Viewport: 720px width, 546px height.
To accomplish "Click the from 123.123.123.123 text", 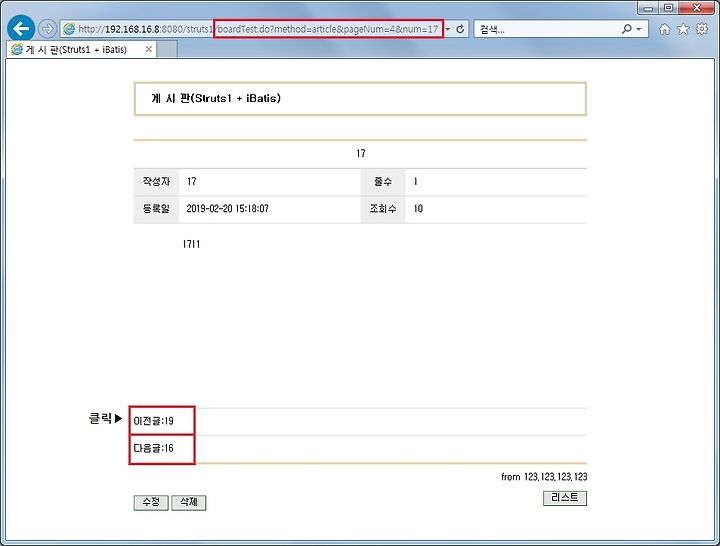I will point(544,477).
